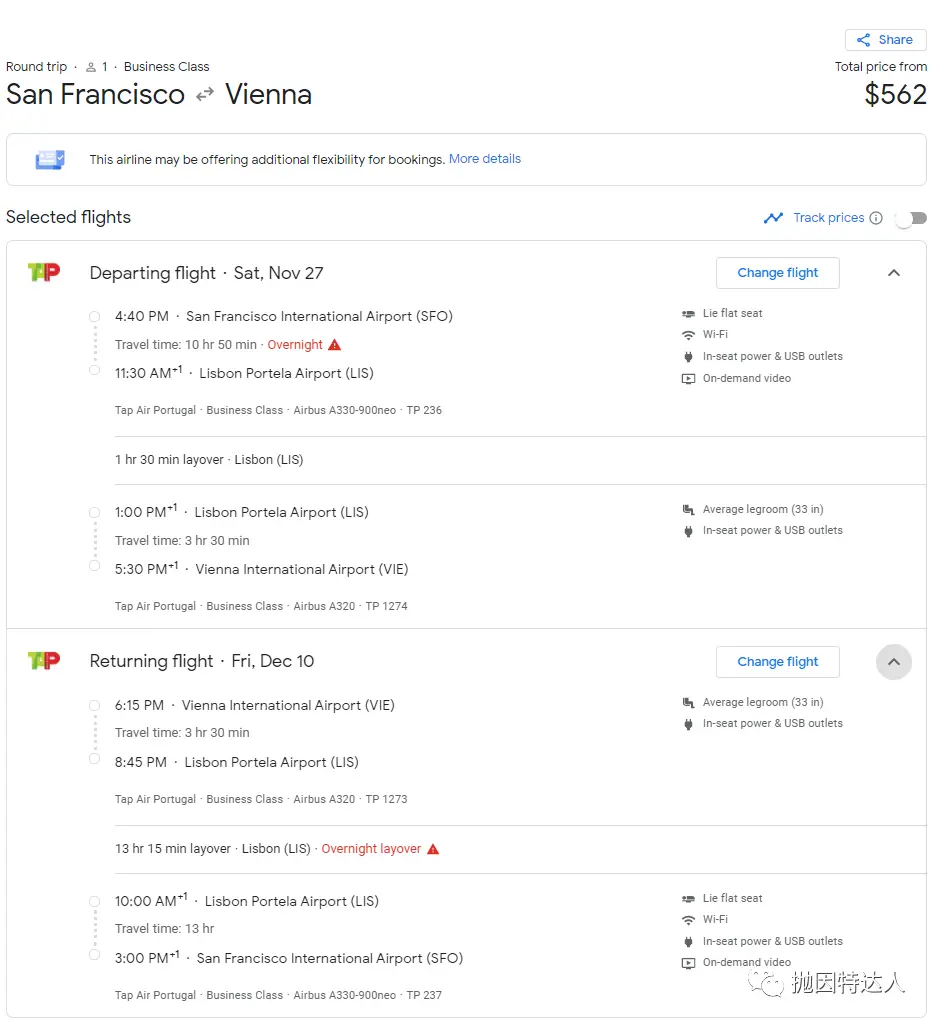Click Change flight for the returning flight
This screenshot has height=1024, width=936.
point(777,662)
